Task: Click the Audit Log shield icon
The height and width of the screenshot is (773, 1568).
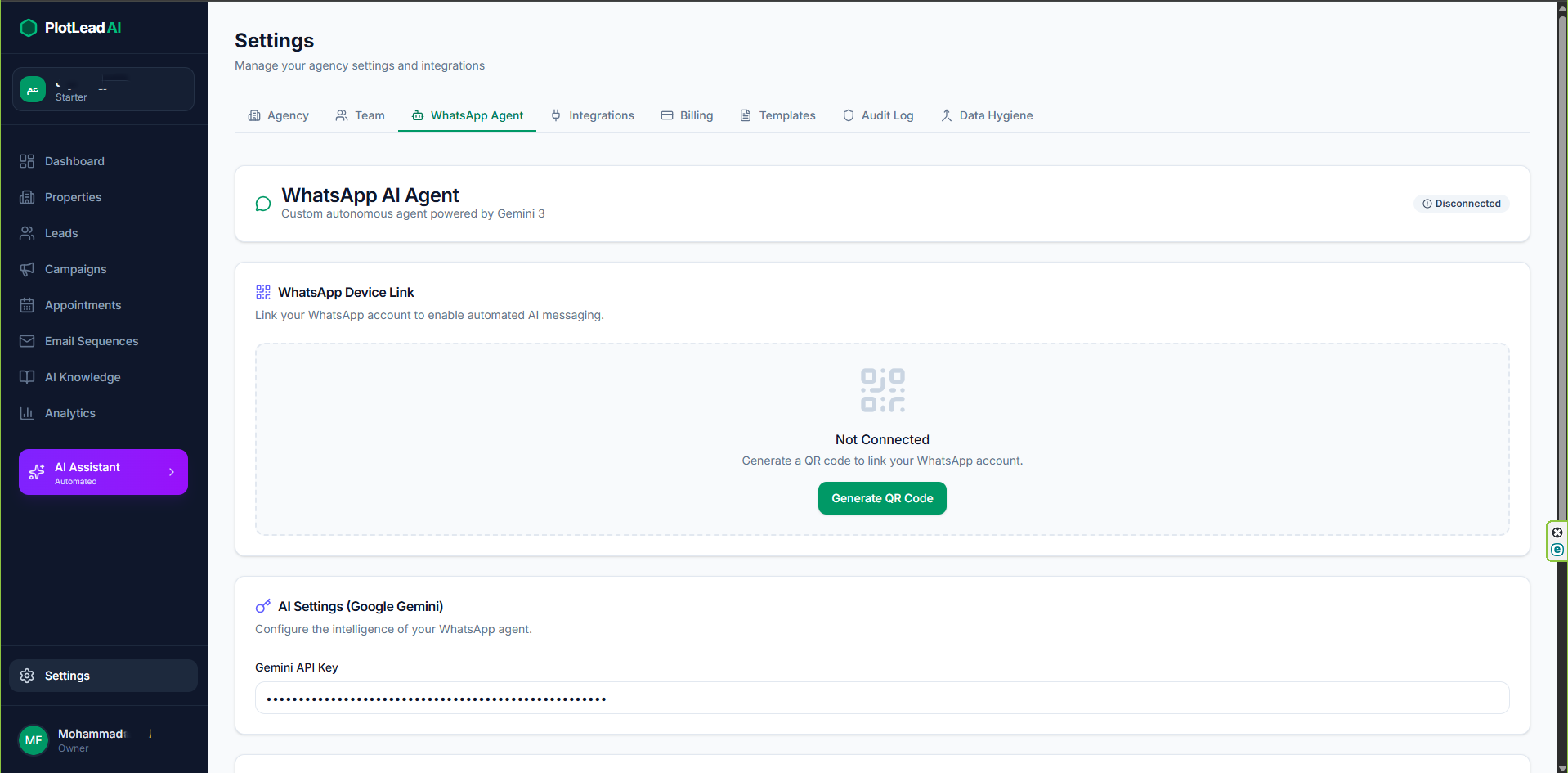Action: [x=849, y=115]
